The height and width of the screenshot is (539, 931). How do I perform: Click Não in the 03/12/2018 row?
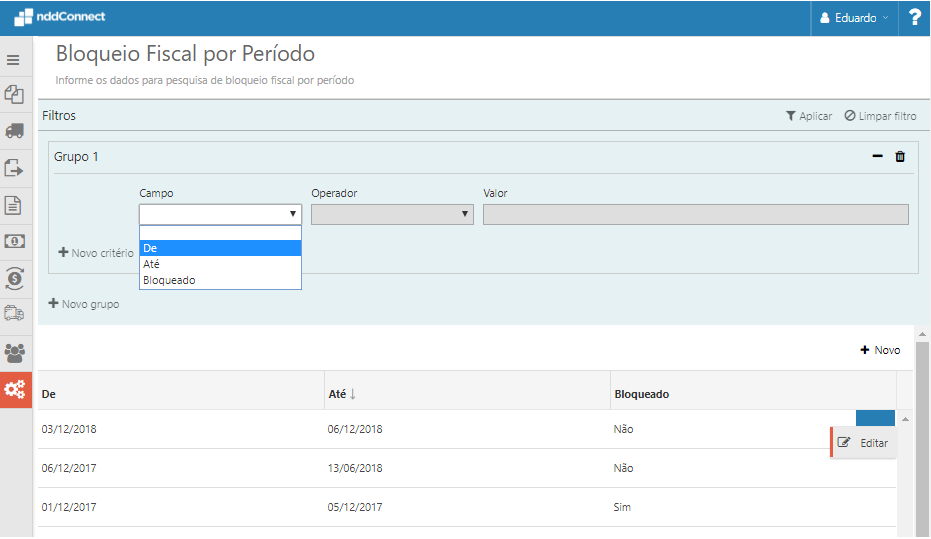[x=623, y=429]
